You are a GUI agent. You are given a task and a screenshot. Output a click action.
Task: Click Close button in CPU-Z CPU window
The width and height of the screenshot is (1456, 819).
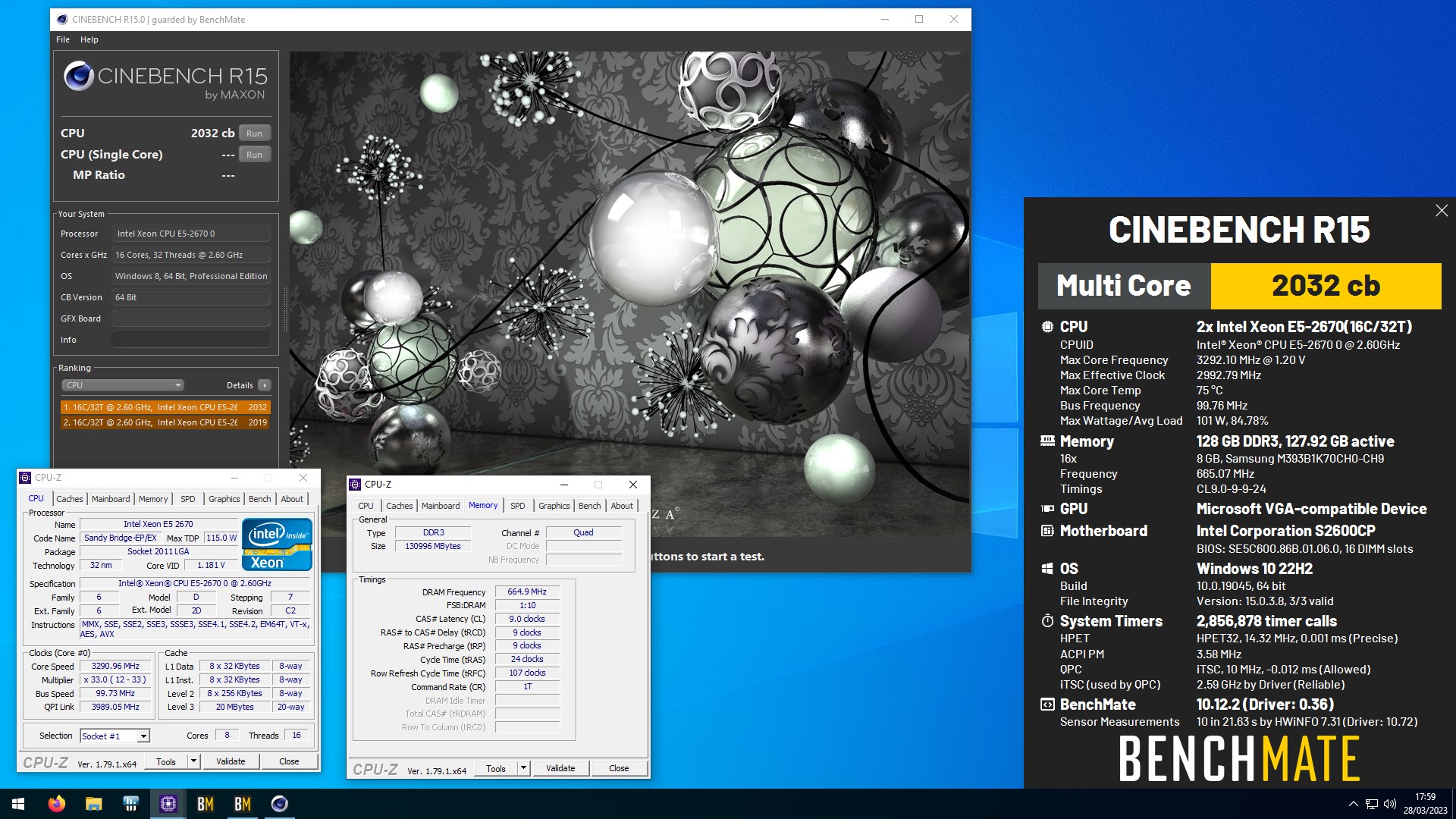coord(289,761)
